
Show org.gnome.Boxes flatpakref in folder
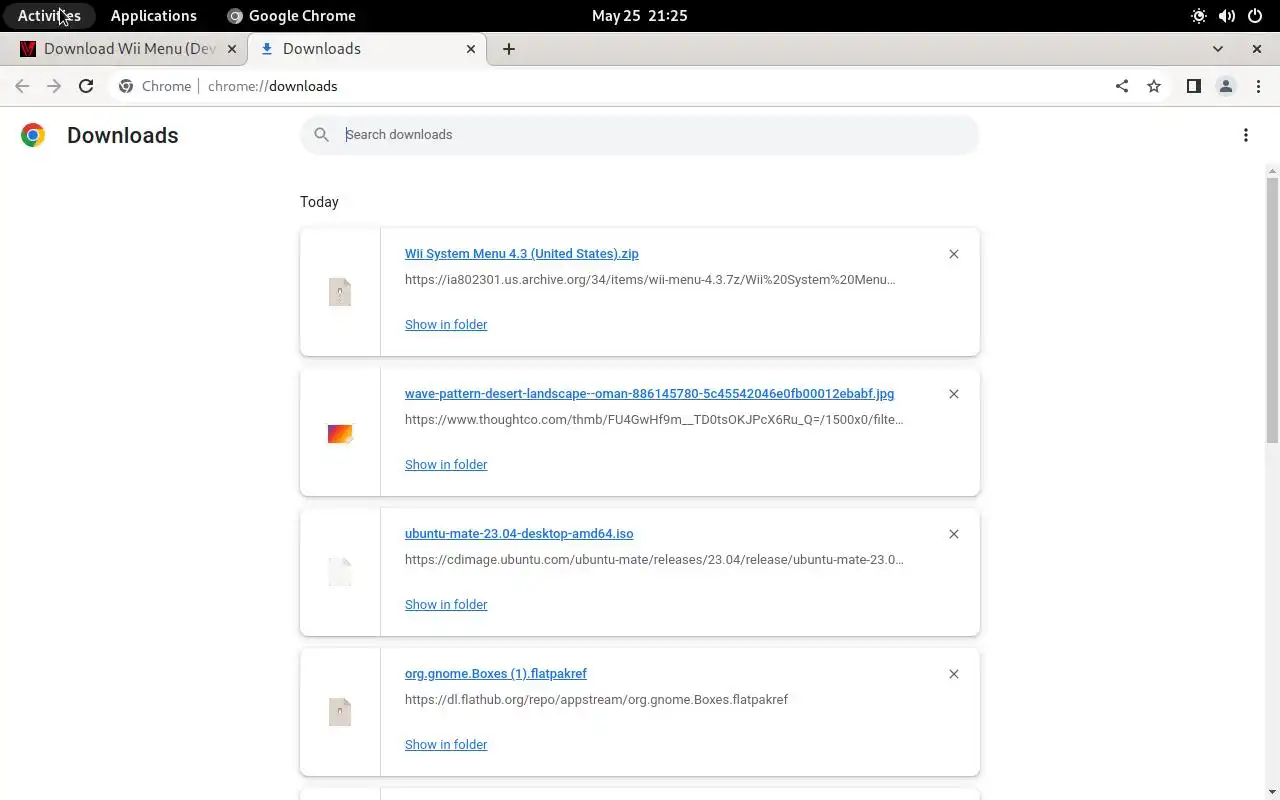(446, 744)
